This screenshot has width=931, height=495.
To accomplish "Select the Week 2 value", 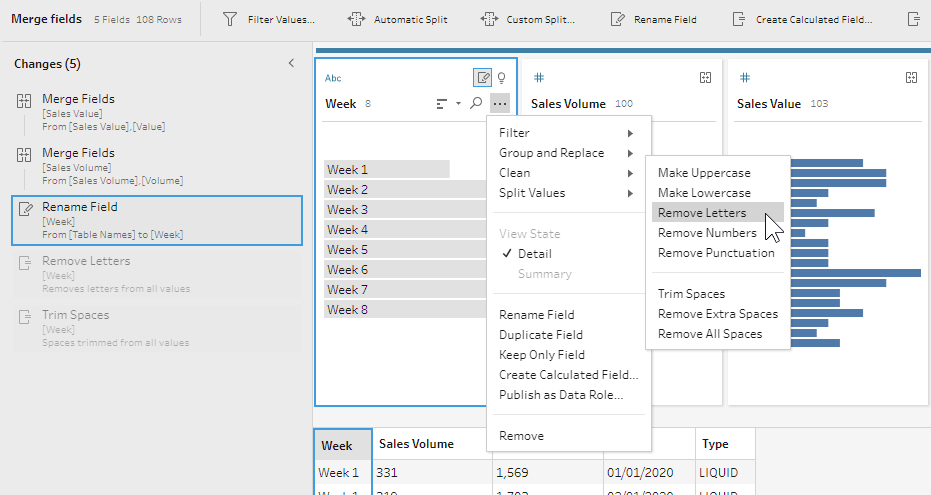I will point(405,189).
